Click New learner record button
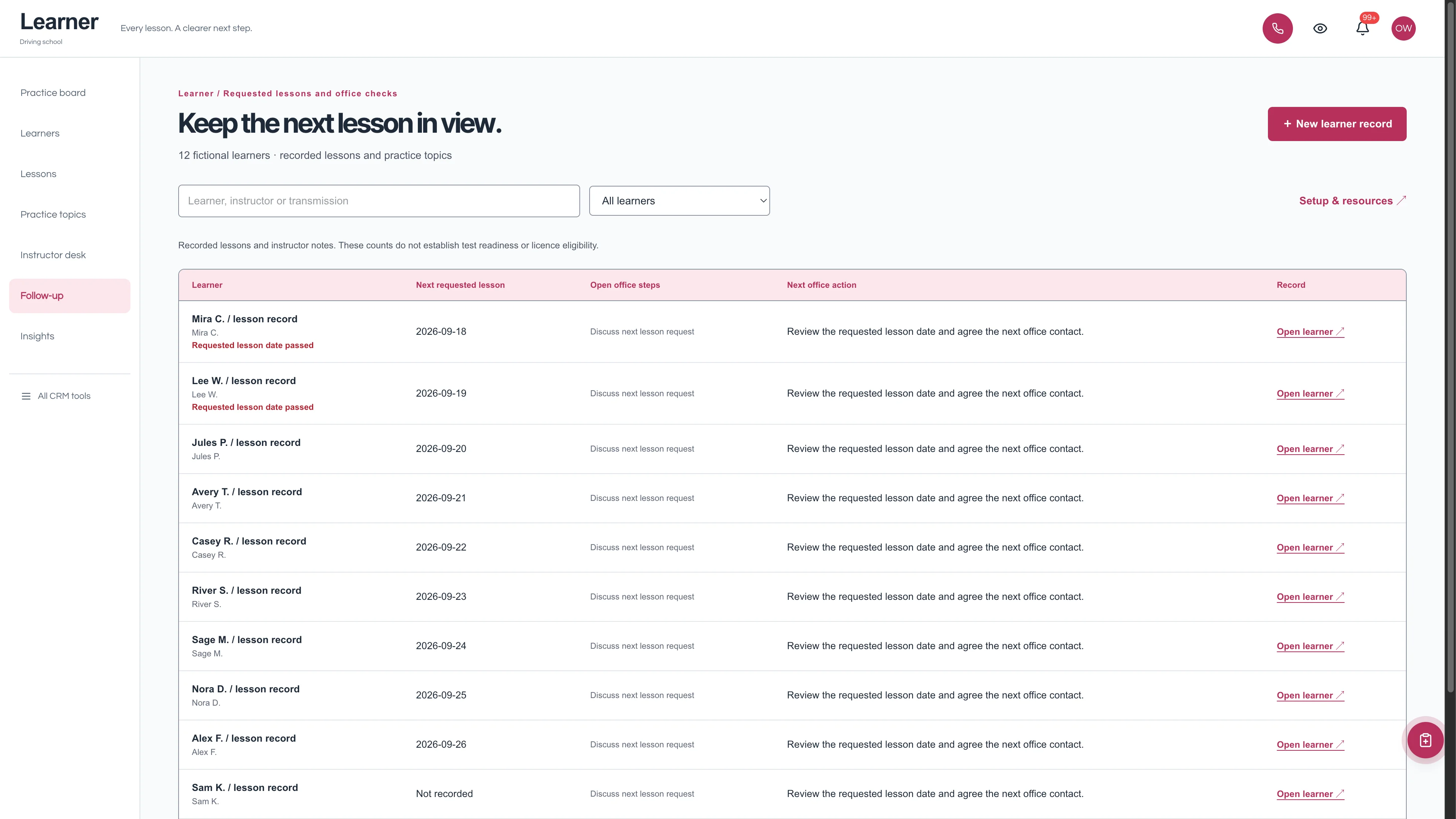Image resolution: width=1456 pixels, height=819 pixels. coord(1337,124)
